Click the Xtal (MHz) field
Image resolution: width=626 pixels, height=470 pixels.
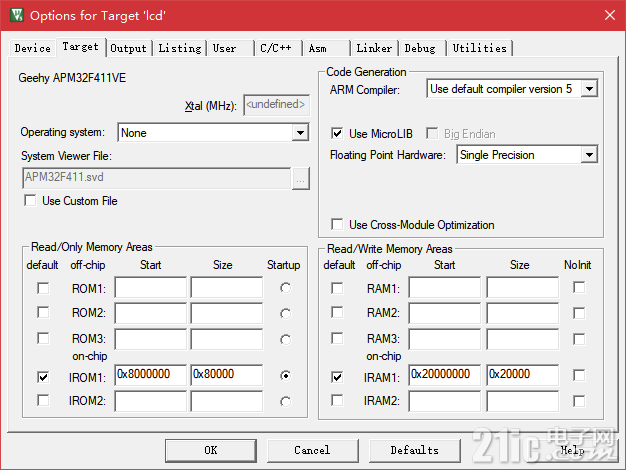[x=276, y=105]
